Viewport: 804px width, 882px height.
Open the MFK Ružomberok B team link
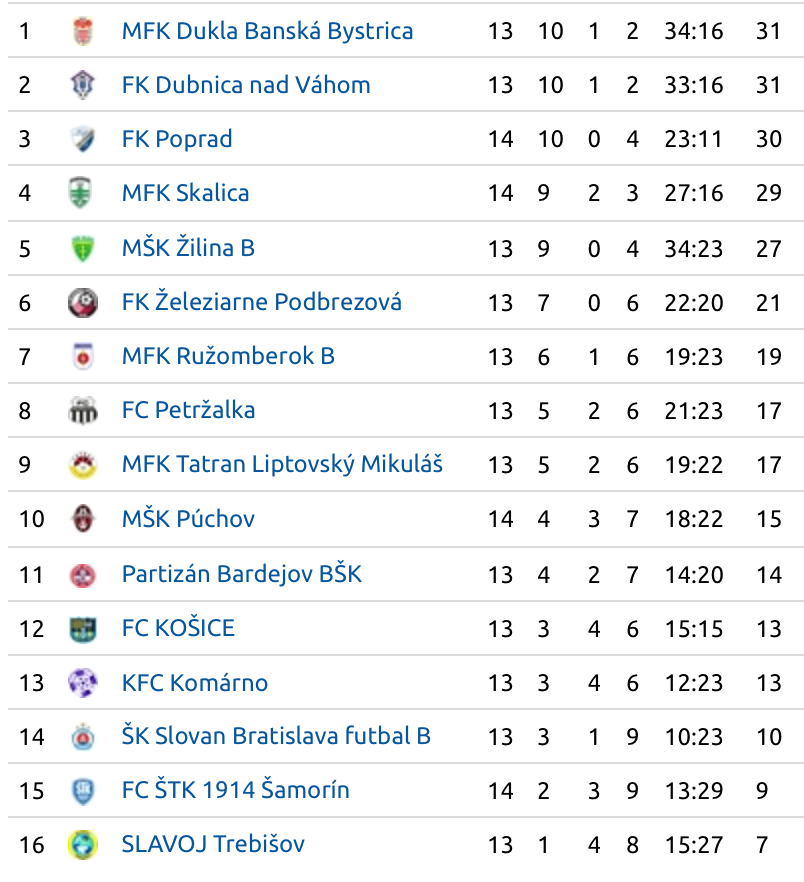(228, 356)
